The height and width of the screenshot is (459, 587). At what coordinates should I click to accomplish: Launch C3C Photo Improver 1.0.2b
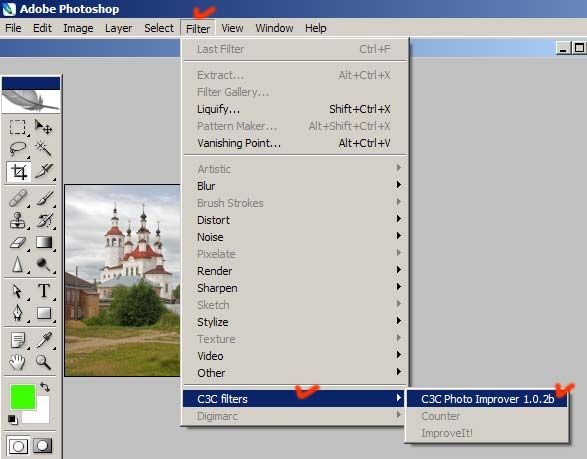pyautogui.click(x=487, y=399)
